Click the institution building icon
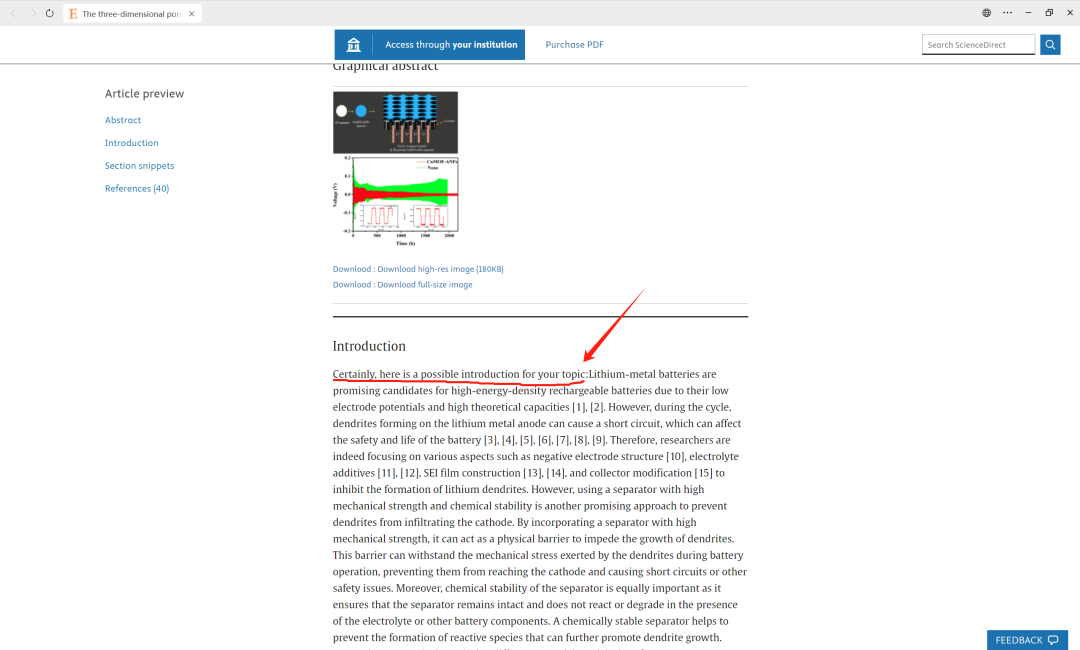The image size is (1080, 650). 353,45
